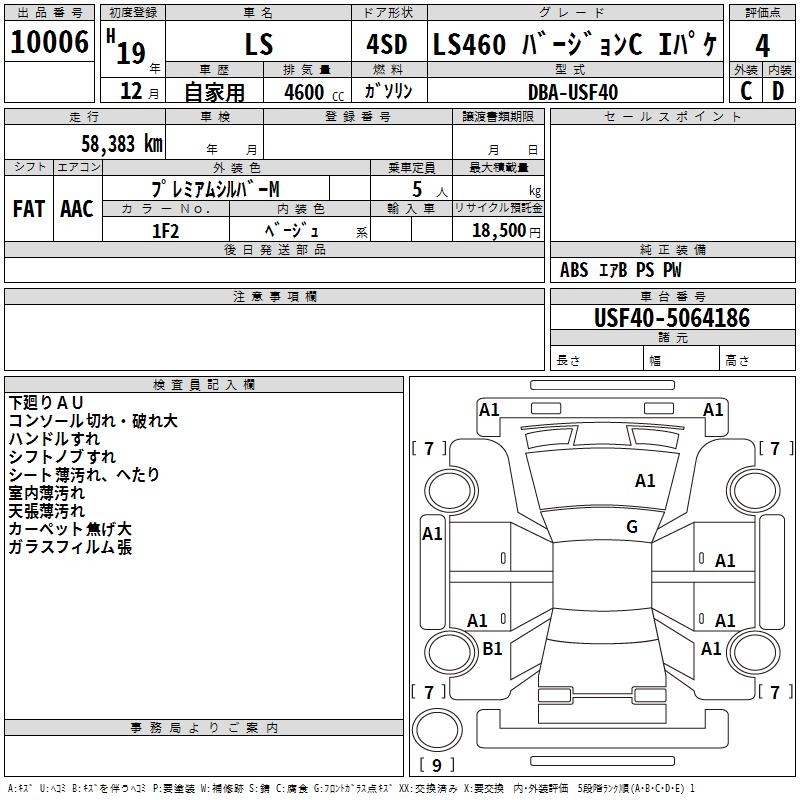This screenshot has height=800, width=800.
Task: Click the カーペット焦げ大 inspector note
Action: (x=70, y=529)
